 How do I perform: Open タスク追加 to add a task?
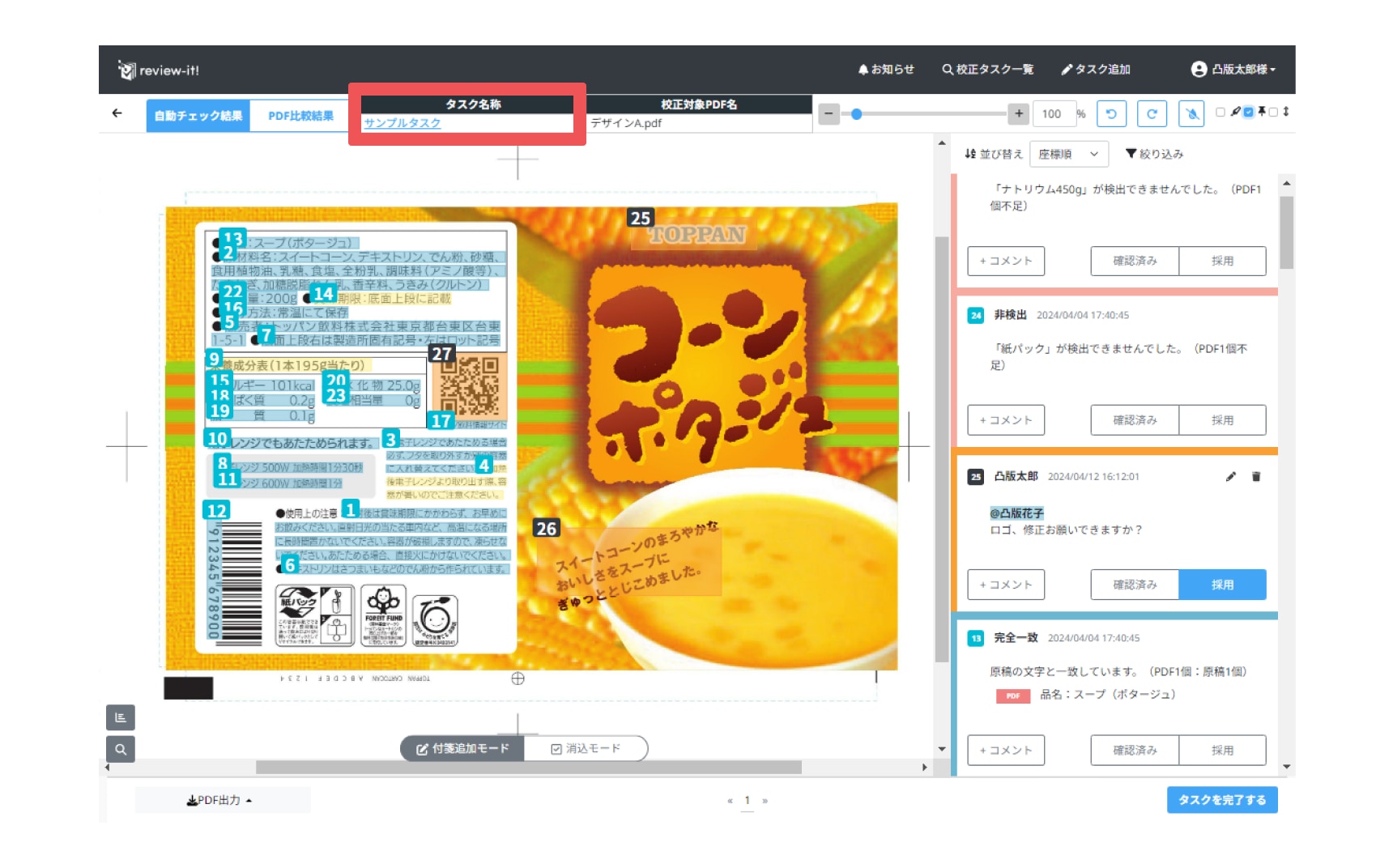pyautogui.click(x=1096, y=70)
